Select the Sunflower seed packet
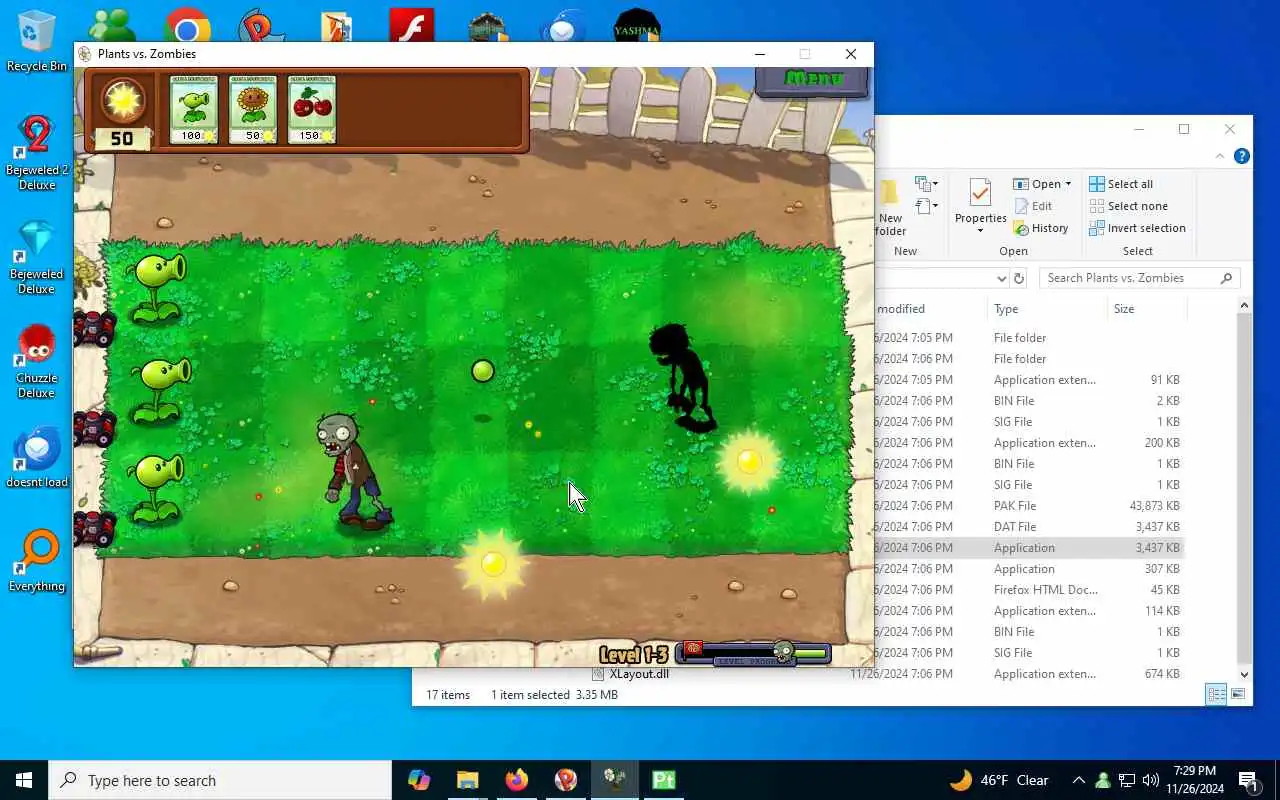Image resolution: width=1280 pixels, height=800 pixels. pyautogui.click(x=253, y=109)
